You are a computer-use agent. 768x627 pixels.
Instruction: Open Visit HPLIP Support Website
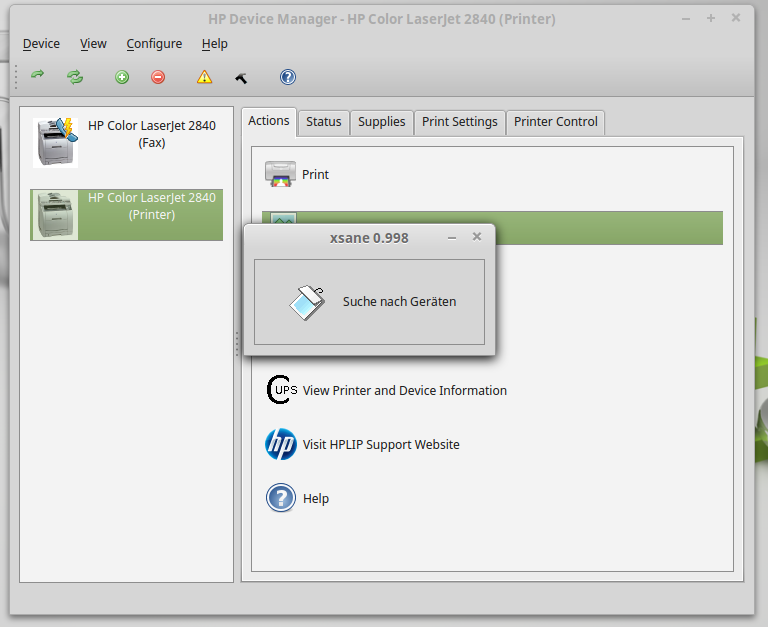381,444
